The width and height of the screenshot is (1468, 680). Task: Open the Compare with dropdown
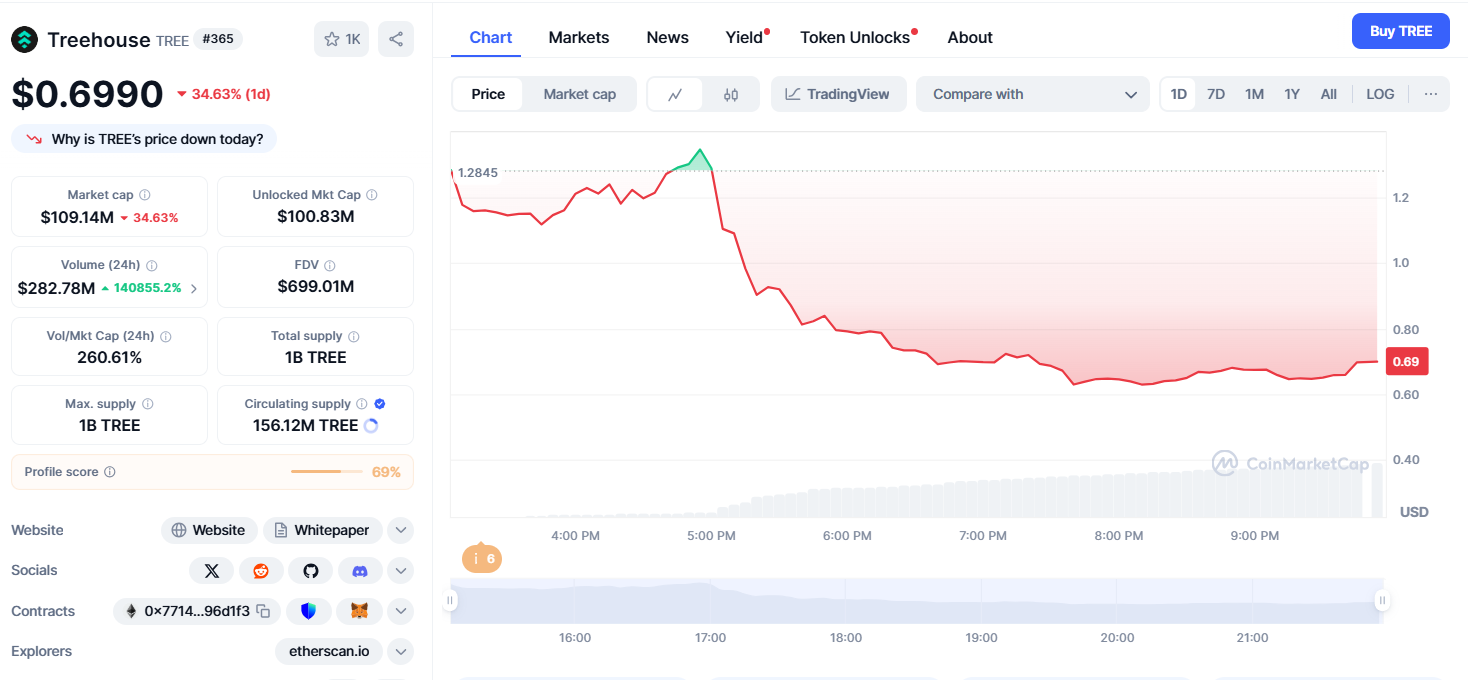pyautogui.click(x=1033, y=94)
